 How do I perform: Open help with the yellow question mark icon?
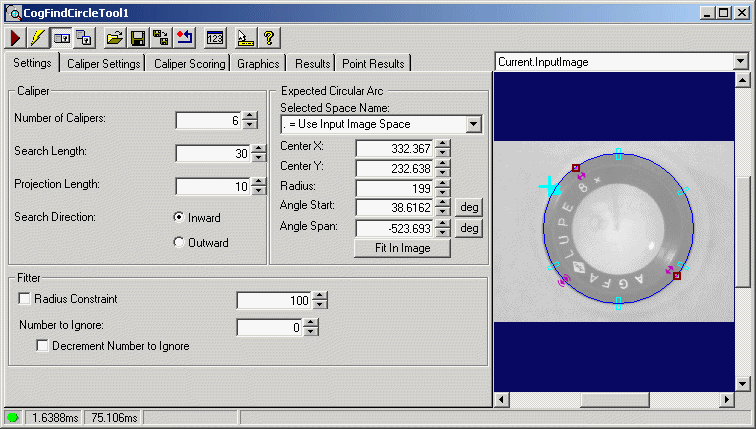(269, 38)
